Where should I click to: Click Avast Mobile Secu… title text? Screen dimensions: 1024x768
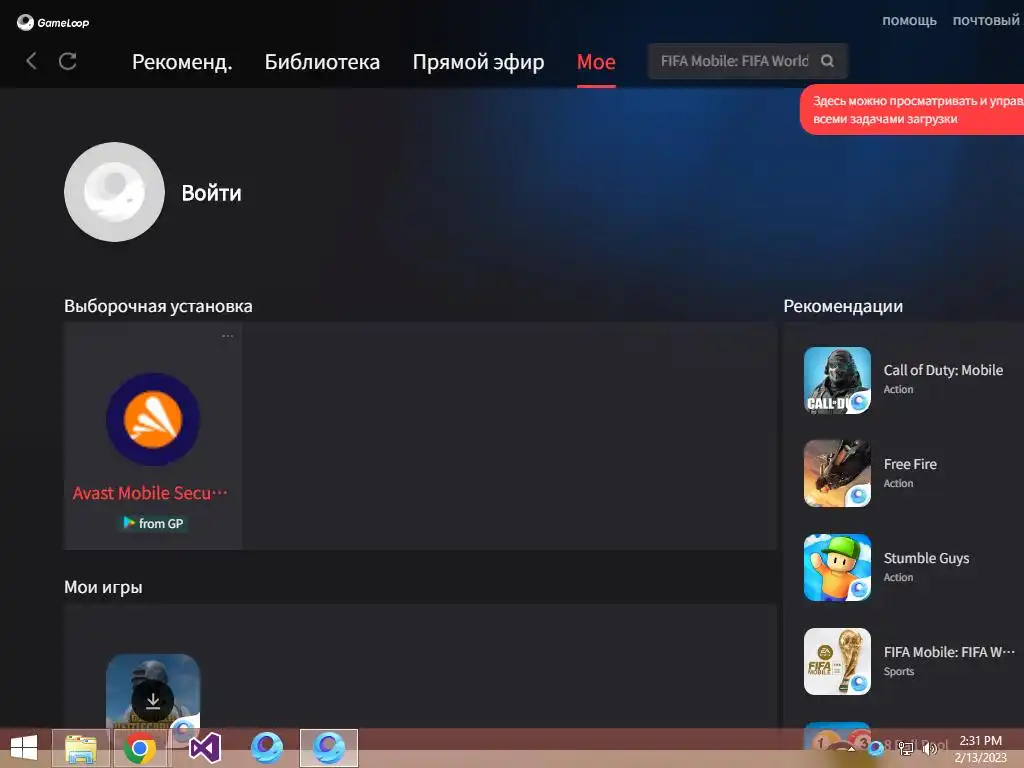click(x=150, y=493)
